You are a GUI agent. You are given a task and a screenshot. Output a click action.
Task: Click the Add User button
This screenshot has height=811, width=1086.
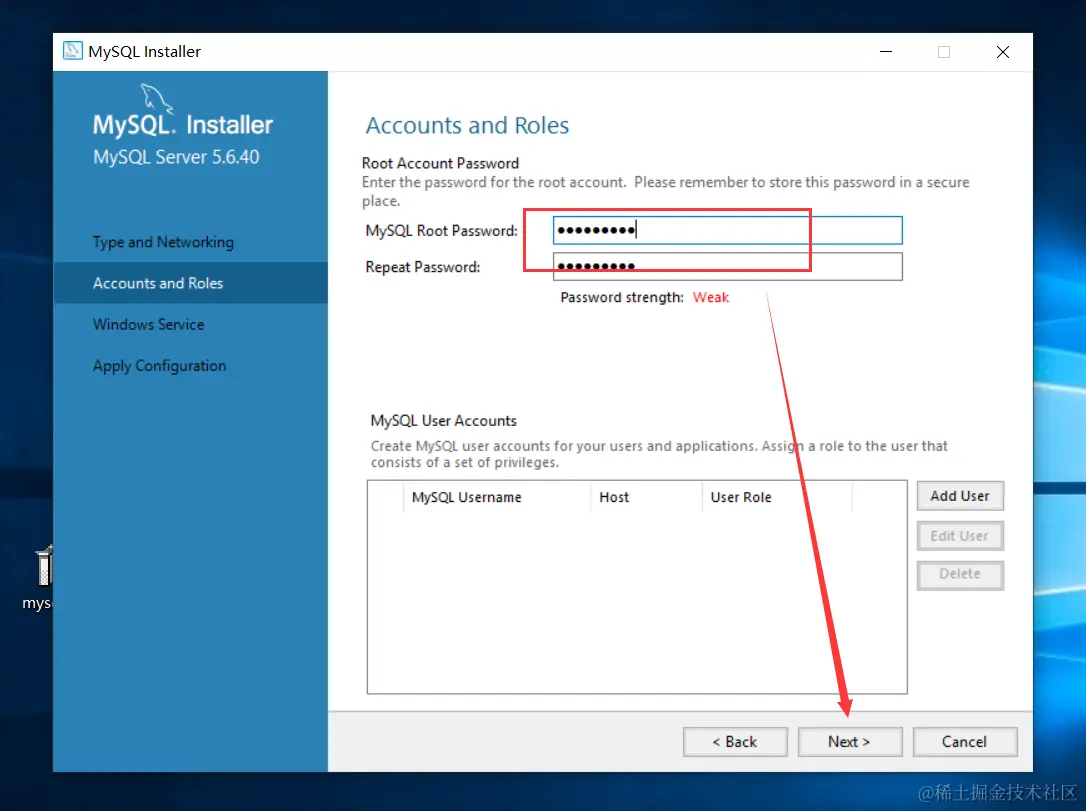[x=960, y=496]
